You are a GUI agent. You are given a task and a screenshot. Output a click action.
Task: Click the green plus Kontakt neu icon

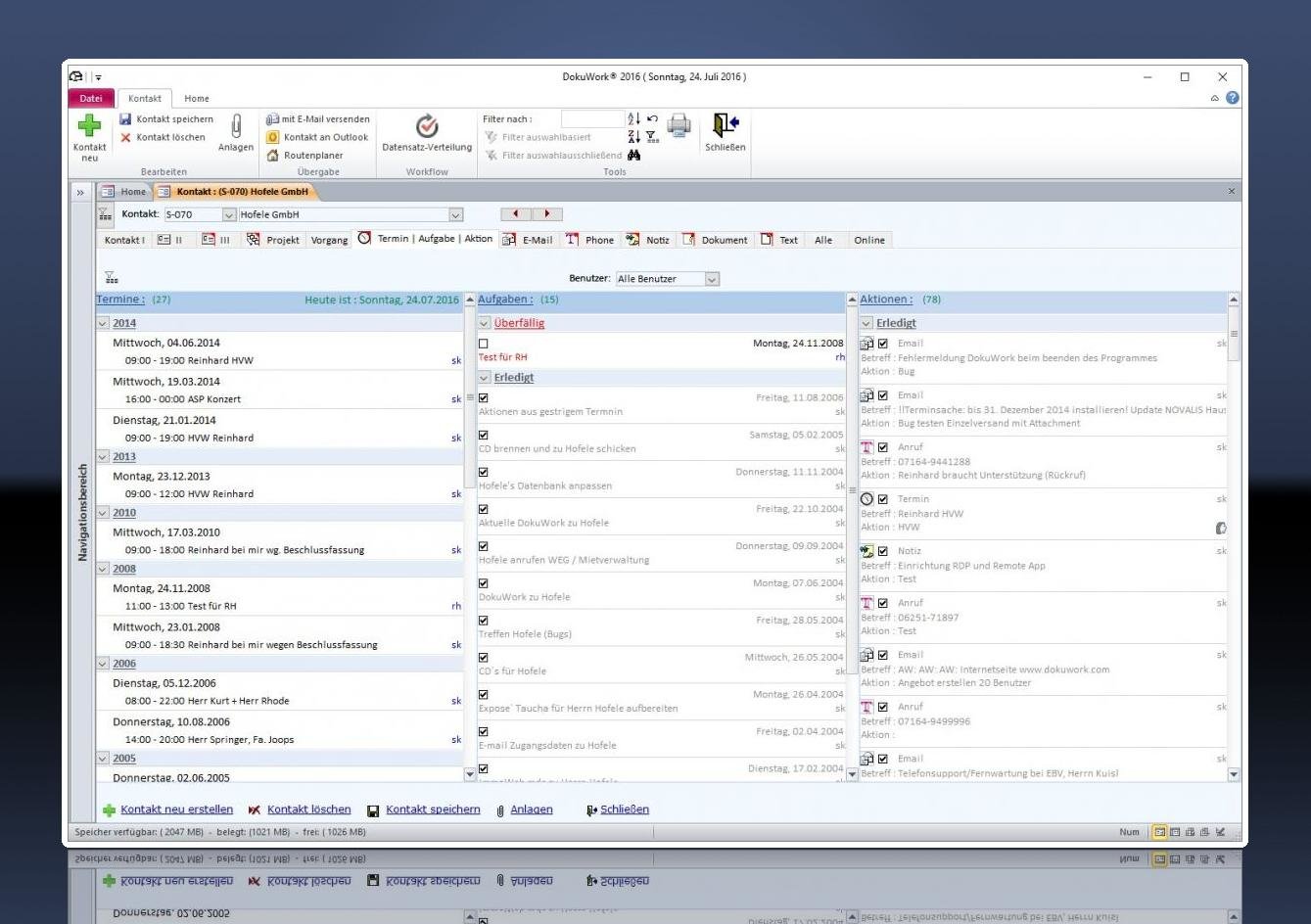(89, 126)
